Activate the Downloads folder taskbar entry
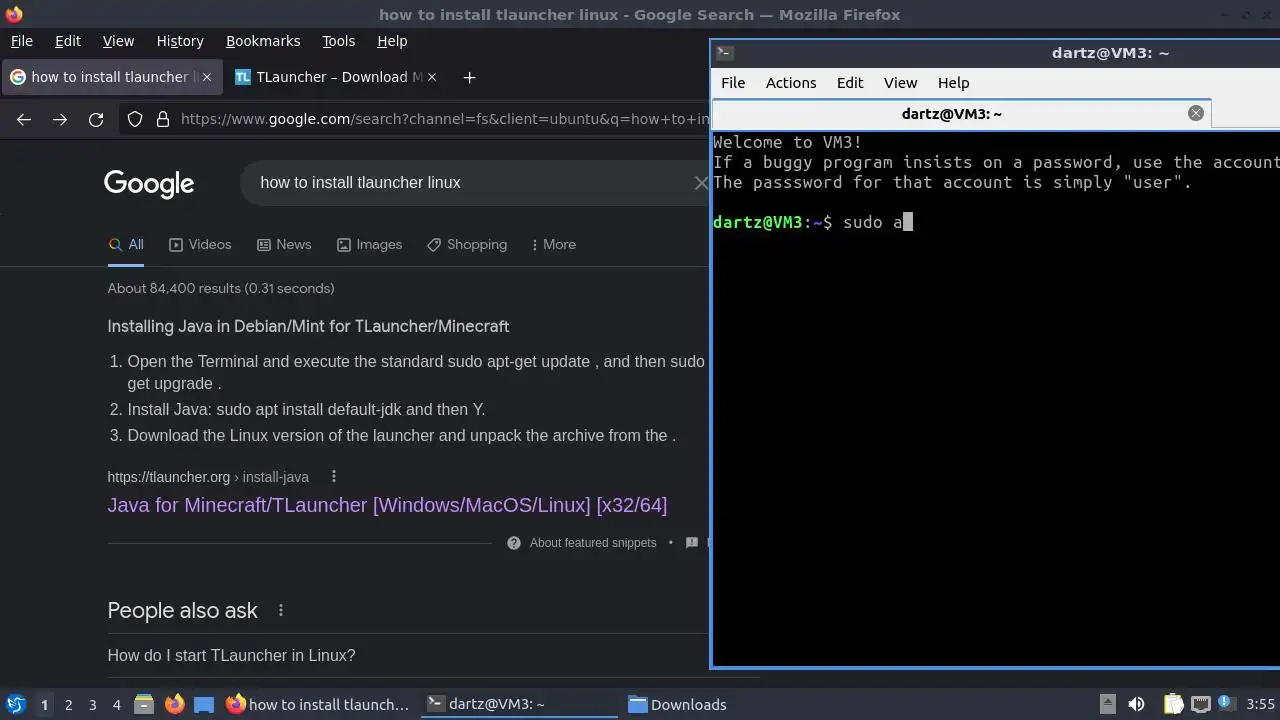This screenshot has width=1280, height=720. click(678, 704)
